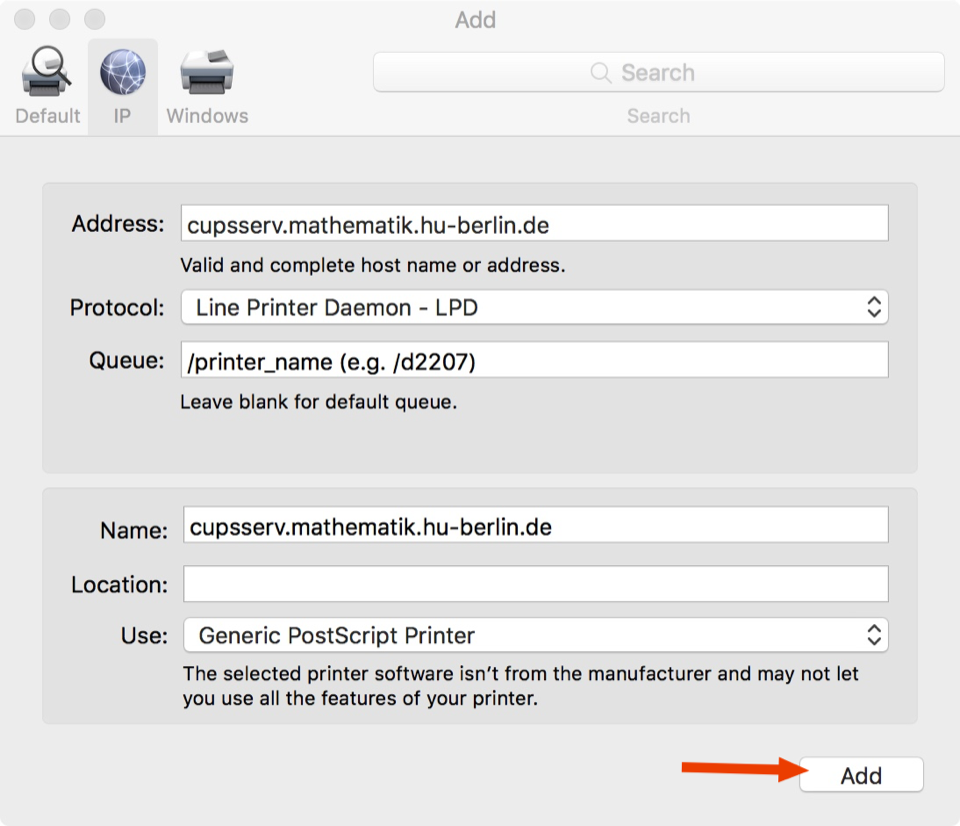This screenshot has height=826, width=960.
Task: Switch to the Windows tab
Action: tap(207, 85)
